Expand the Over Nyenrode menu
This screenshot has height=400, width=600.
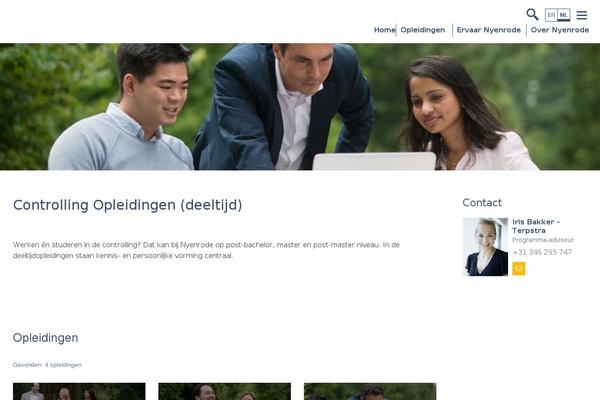[559, 30]
